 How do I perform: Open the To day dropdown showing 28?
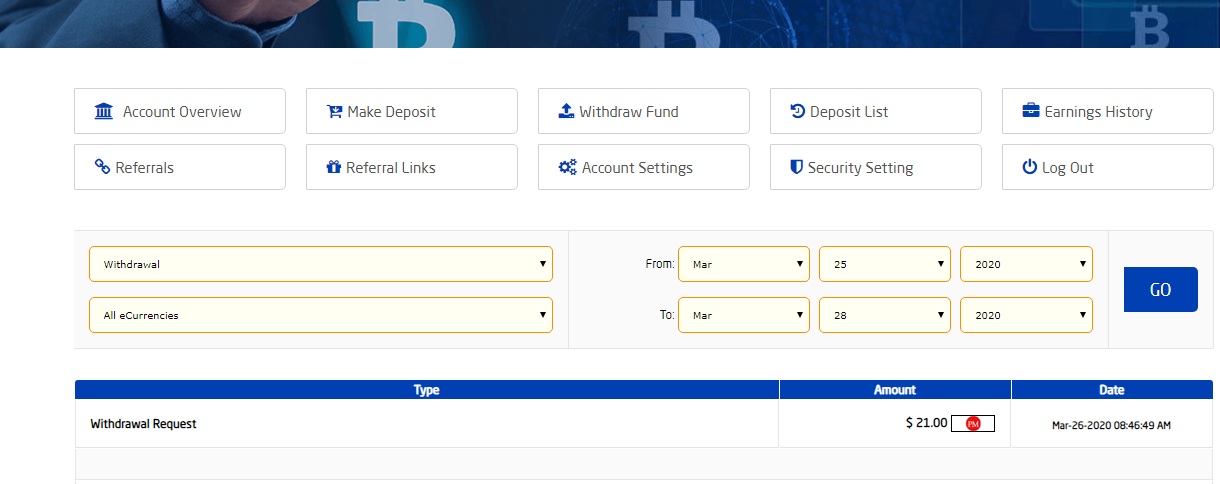[885, 315]
